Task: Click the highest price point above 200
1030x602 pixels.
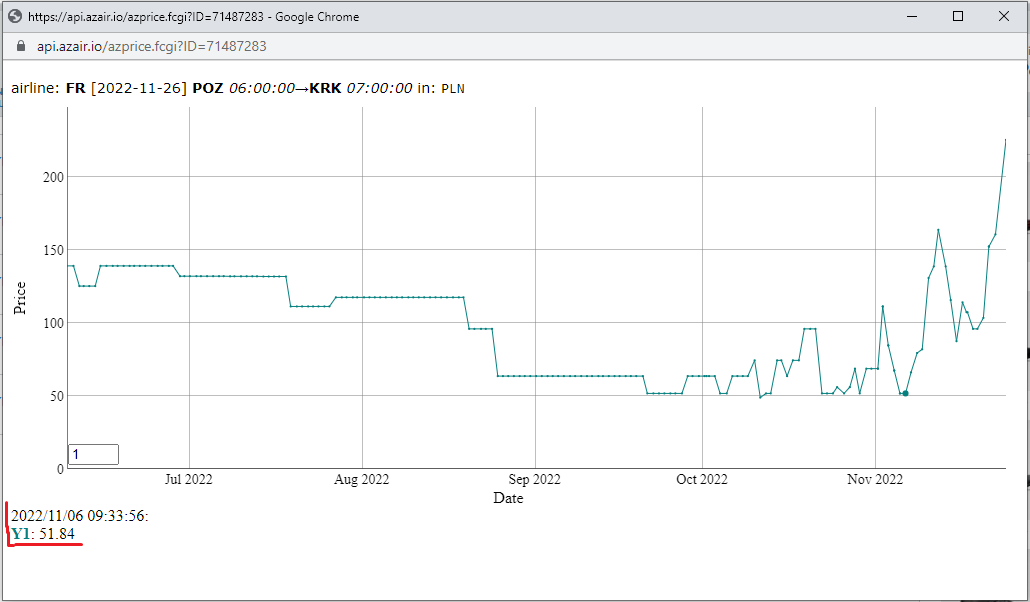Action: tap(1005, 140)
